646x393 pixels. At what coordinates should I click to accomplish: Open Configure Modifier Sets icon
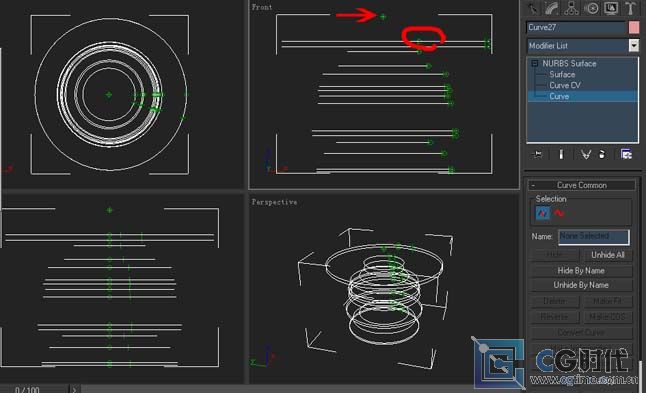pos(626,154)
